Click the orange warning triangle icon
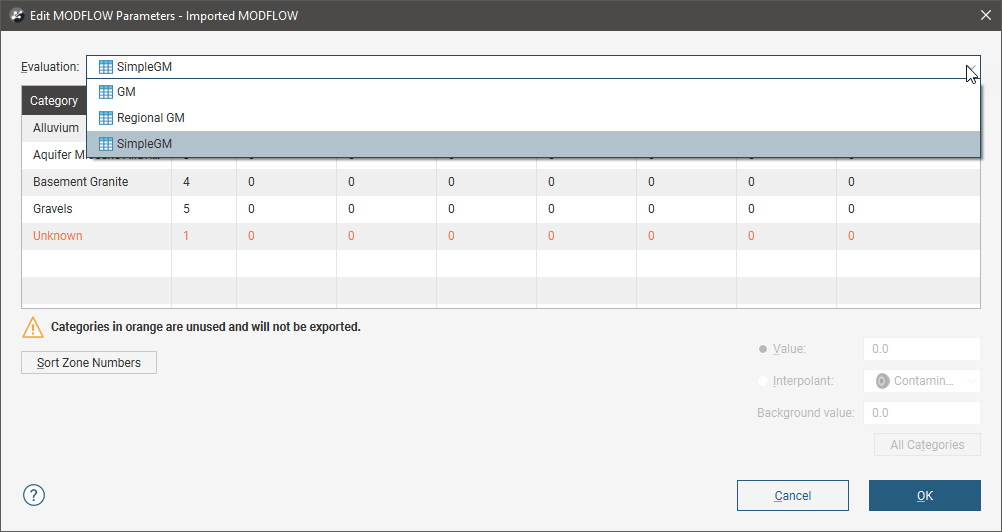Image resolution: width=1002 pixels, height=532 pixels. pos(34,327)
